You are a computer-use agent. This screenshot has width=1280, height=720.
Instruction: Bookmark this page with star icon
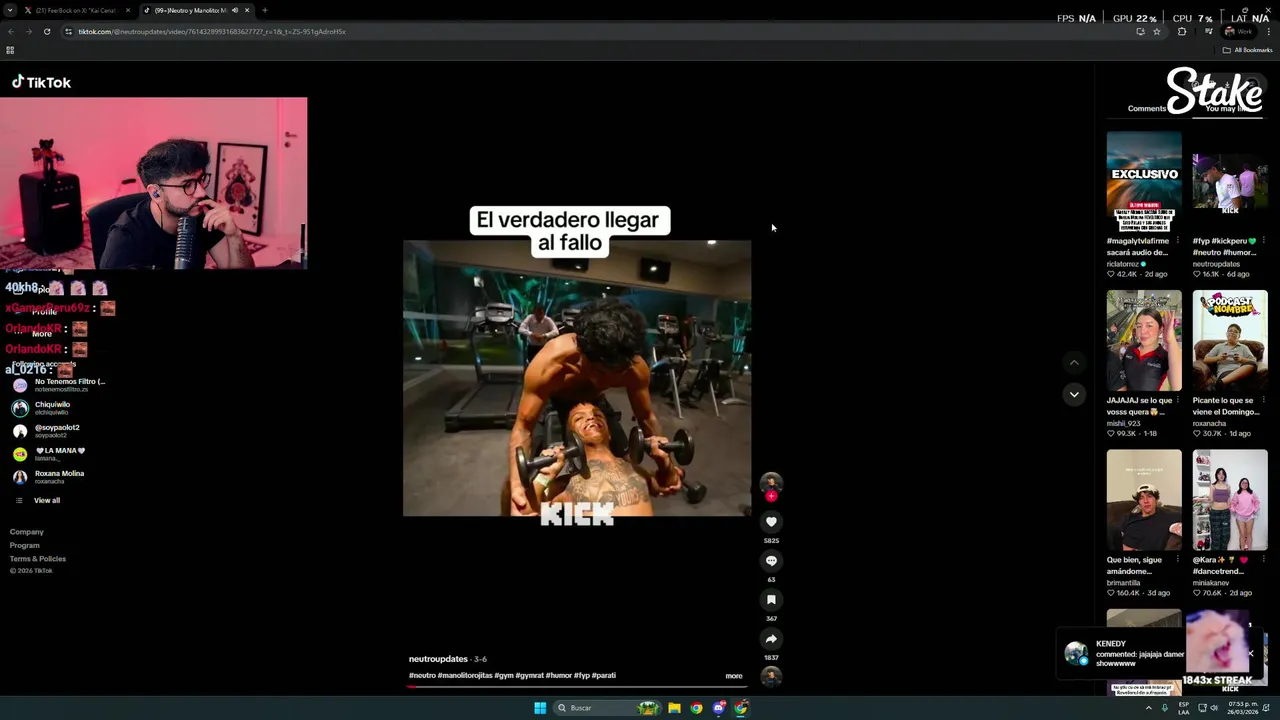click(x=1157, y=31)
